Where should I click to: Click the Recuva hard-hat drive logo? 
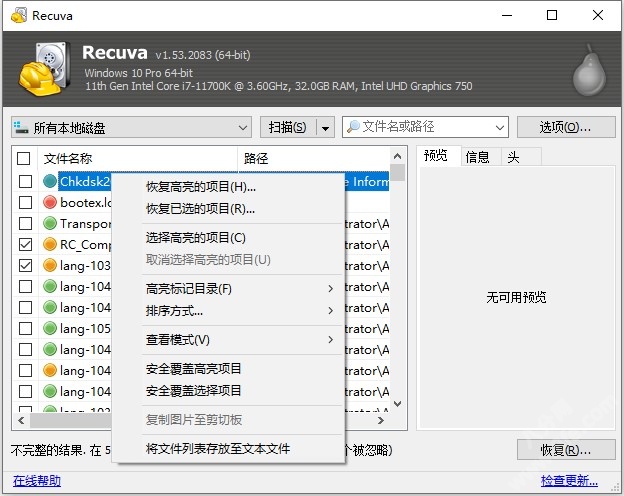pyautogui.click(x=45, y=69)
